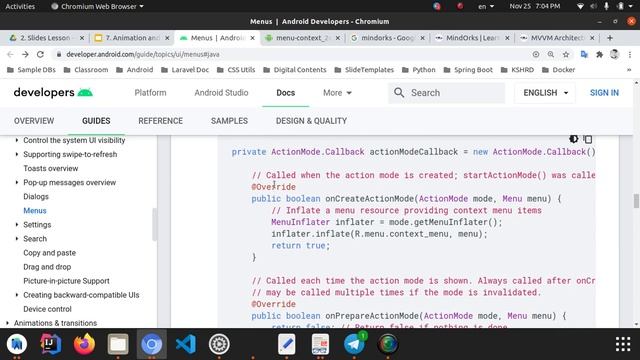Open the Device control guide
This screenshot has width=640, height=360.
point(47,309)
